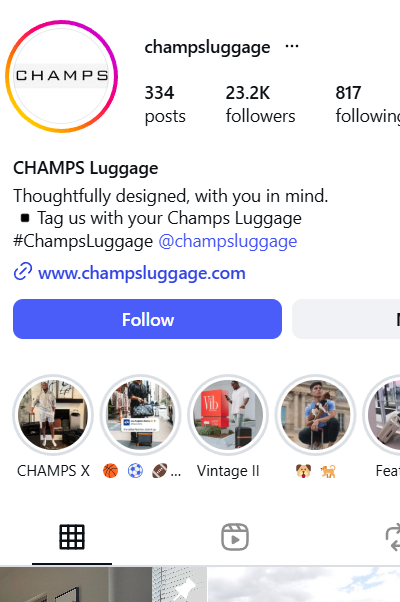Open the pinned first post thumbnail

point(103,584)
